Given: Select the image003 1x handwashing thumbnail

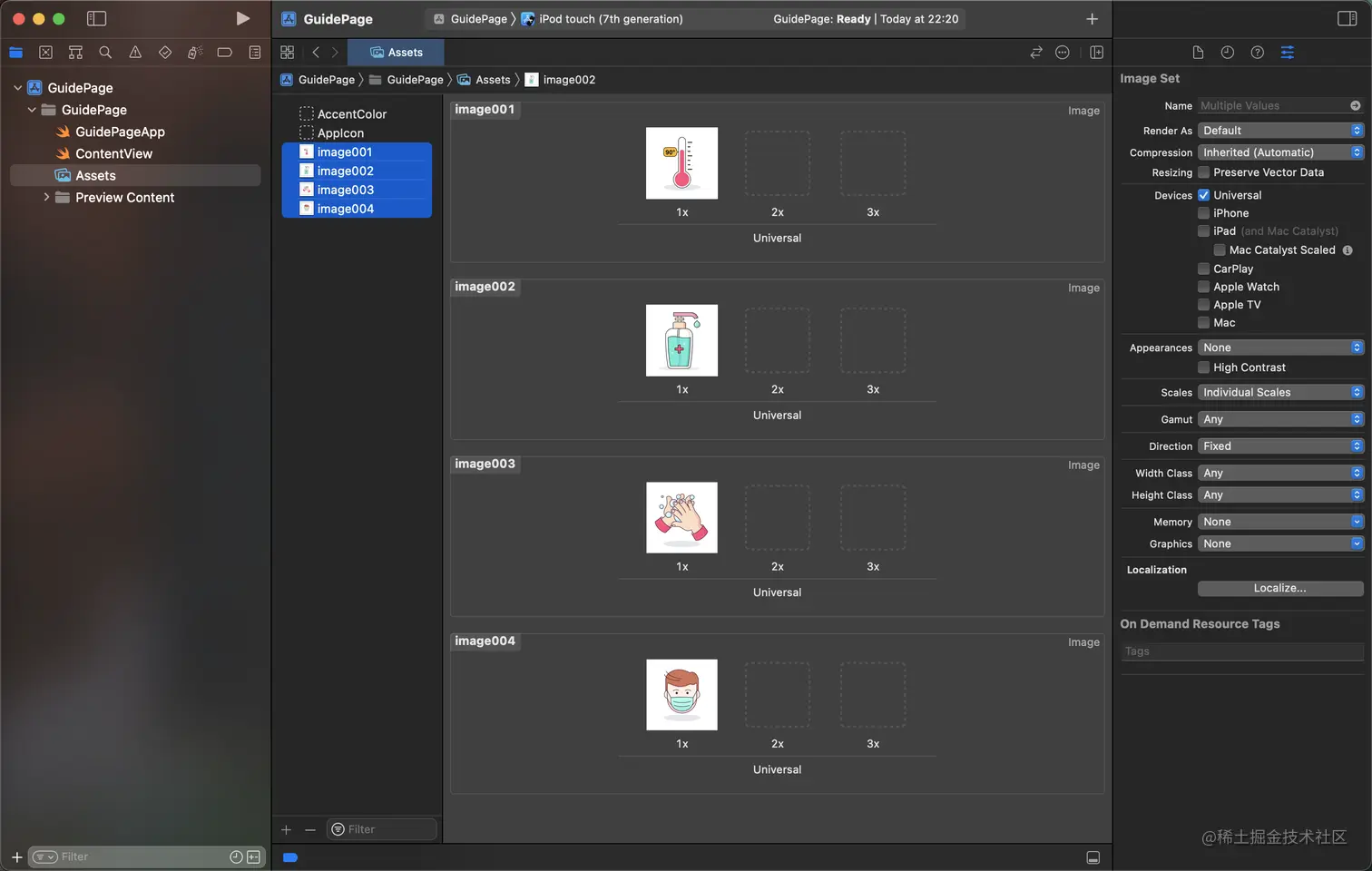Looking at the screenshot, I should click(681, 517).
